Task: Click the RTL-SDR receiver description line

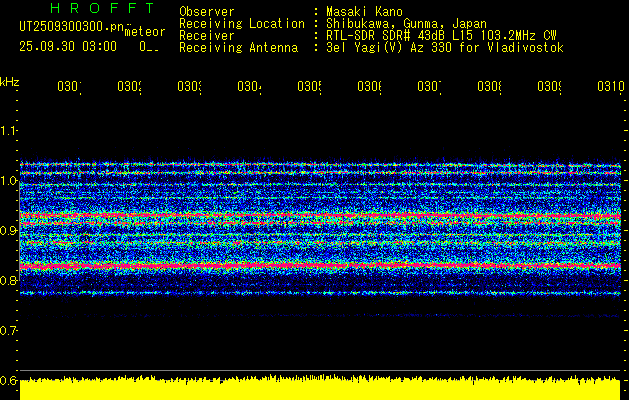Action: click(441, 36)
